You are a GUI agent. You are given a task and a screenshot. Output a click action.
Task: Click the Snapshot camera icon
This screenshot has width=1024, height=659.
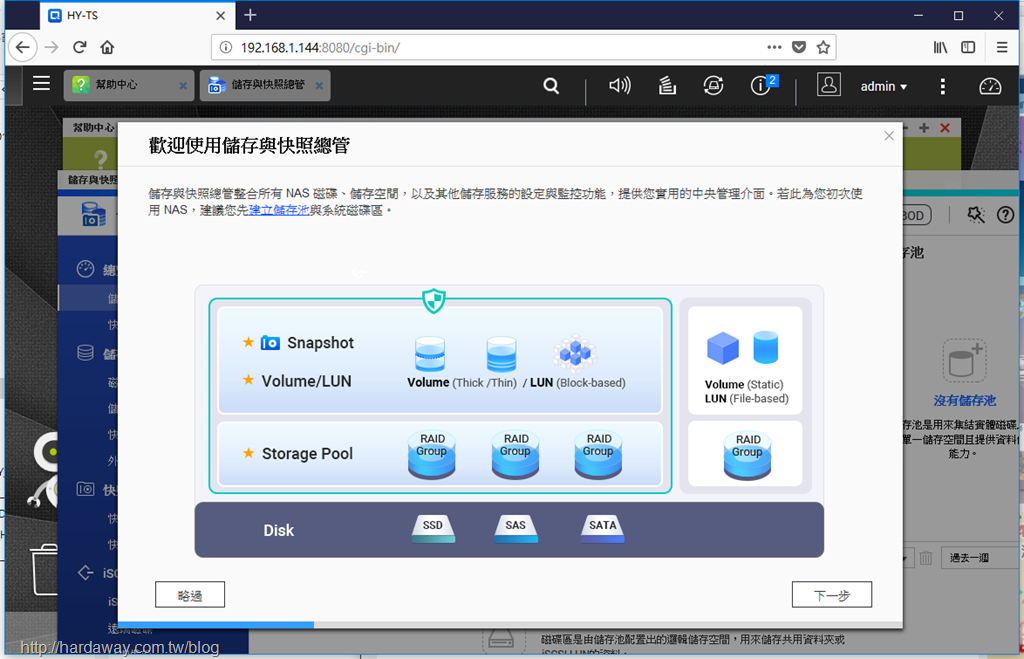[x=270, y=343]
